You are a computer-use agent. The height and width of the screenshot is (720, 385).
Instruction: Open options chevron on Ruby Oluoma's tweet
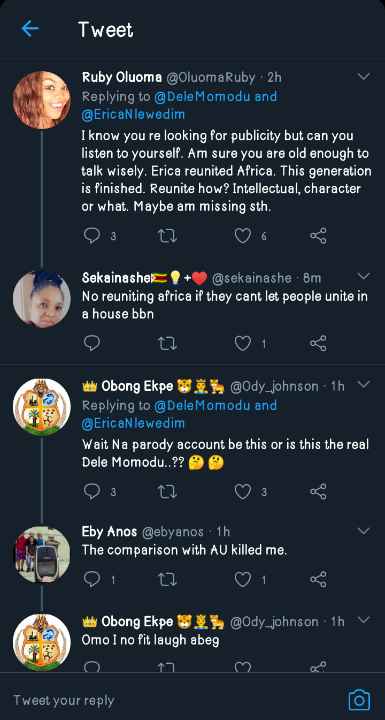pos(363,77)
